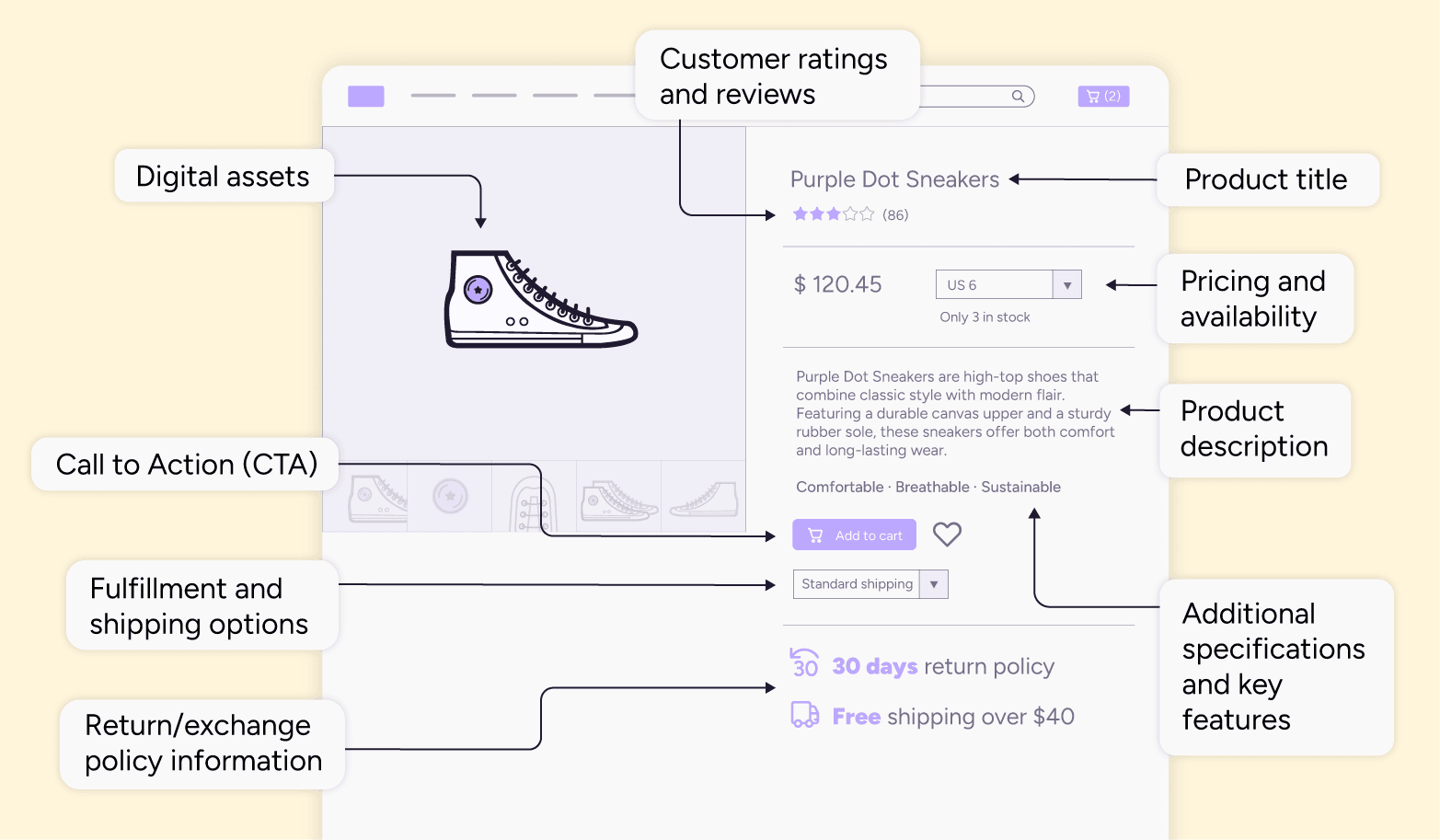Click the search magnifier icon
Image resolution: width=1440 pixels, height=840 pixels.
1018,97
